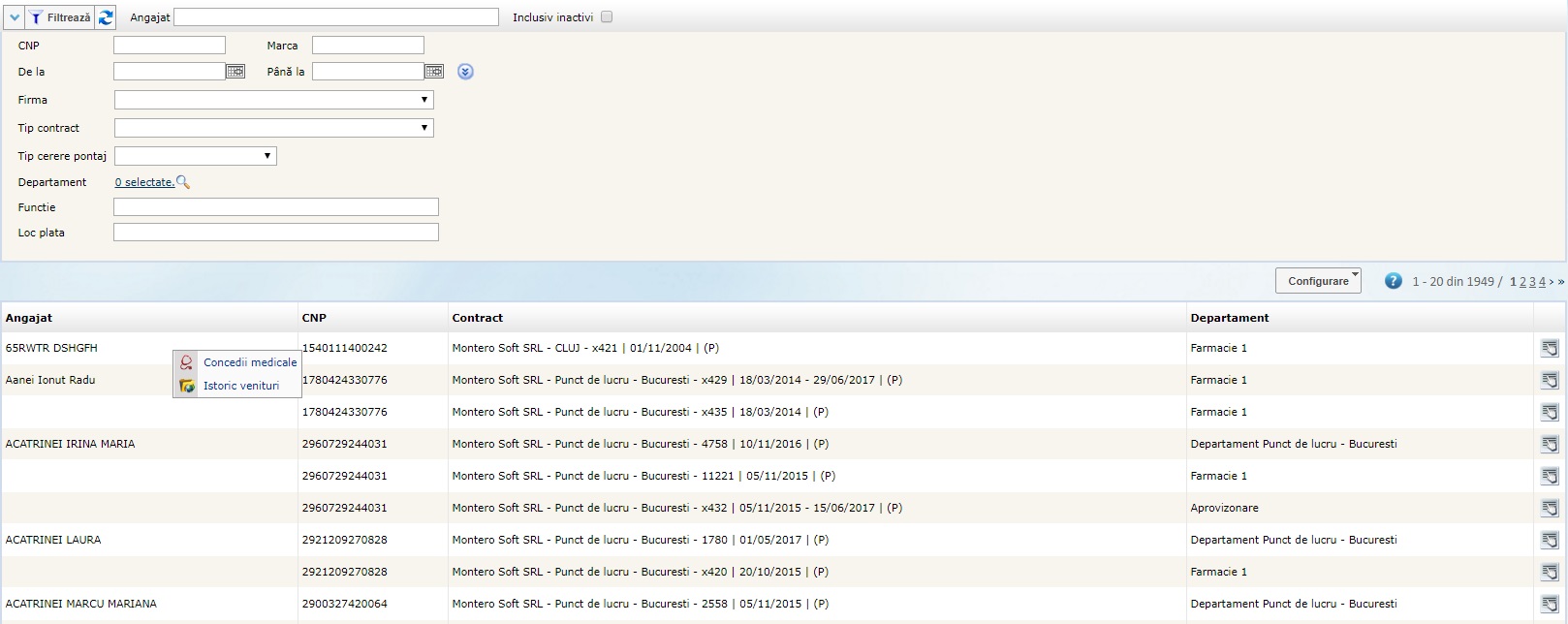
Task: Collapse the filter panel using top-left arrow
Action: [14, 17]
